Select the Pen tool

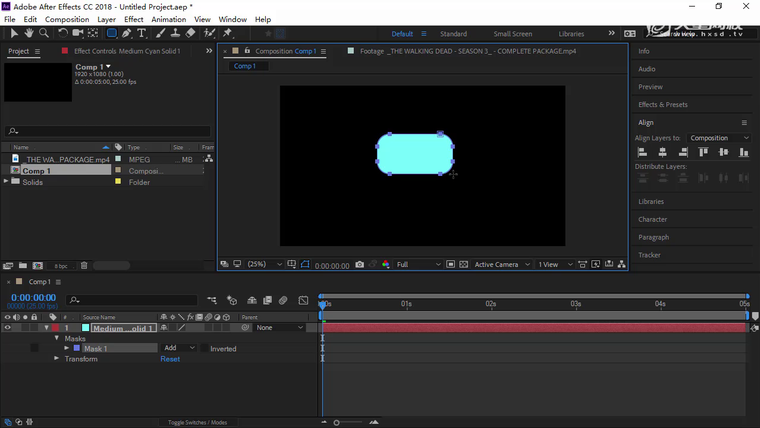127,33
